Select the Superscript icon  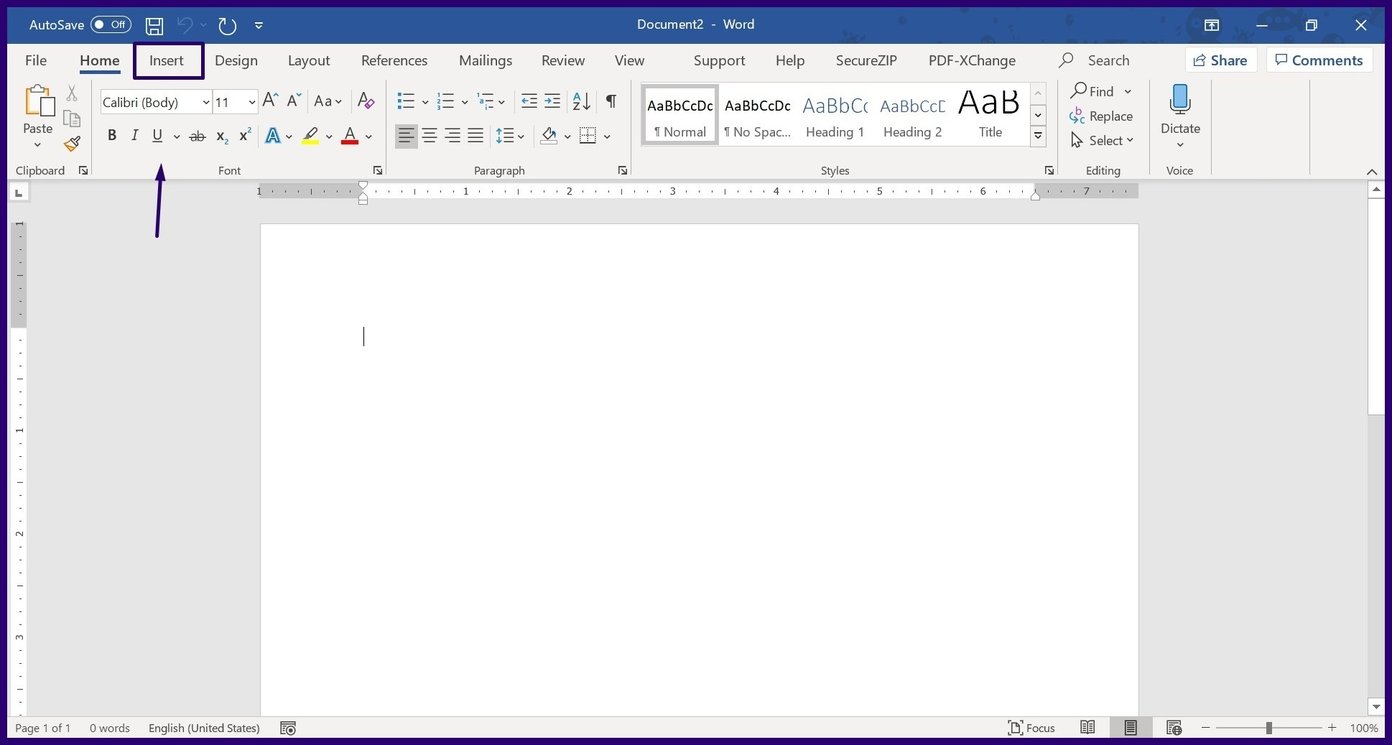[x=245, y=135]
